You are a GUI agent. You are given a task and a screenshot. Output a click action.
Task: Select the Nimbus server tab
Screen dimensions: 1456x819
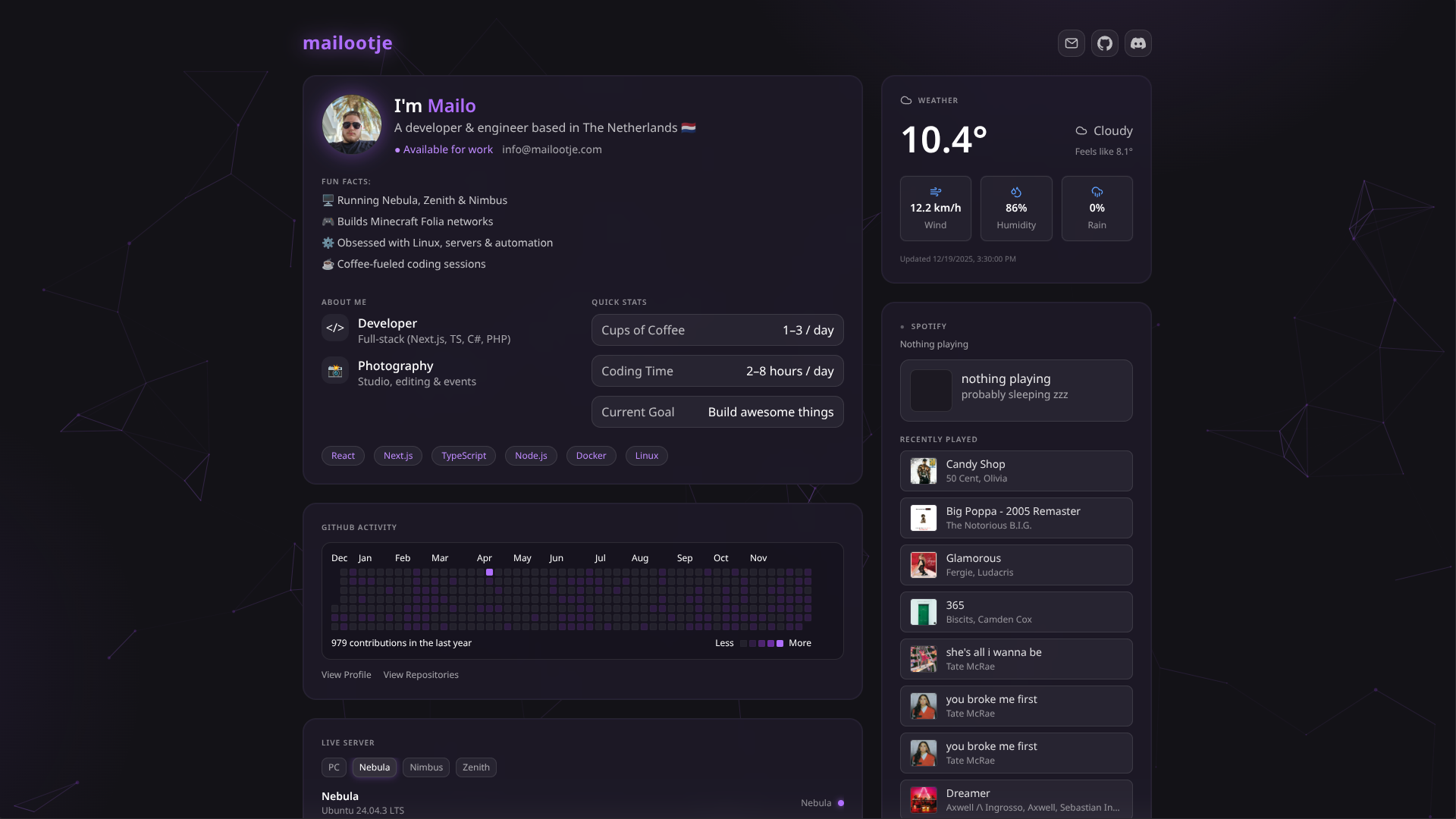(426, 767)
